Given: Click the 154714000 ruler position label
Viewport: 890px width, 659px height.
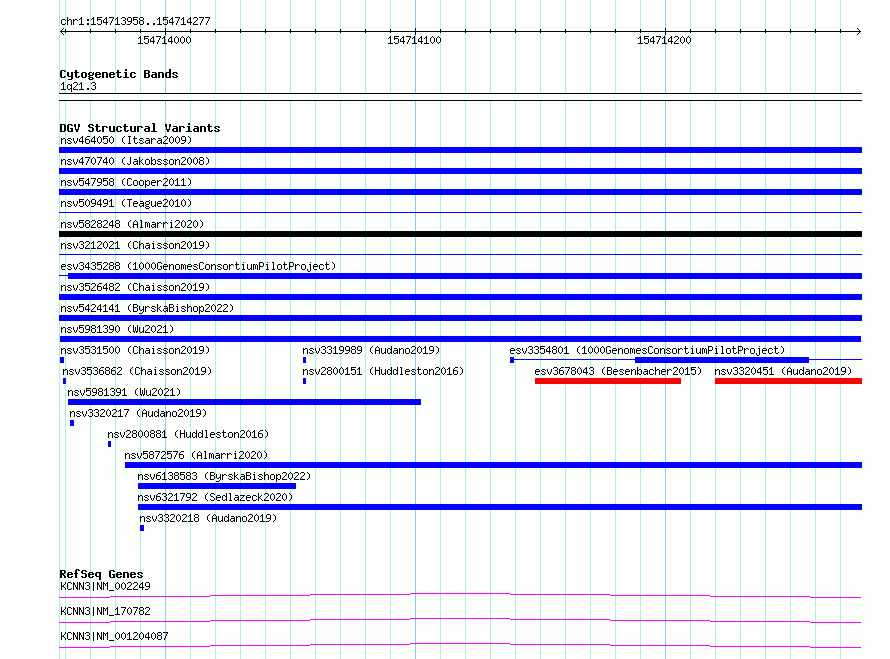Looking at the screenshot, I should (x=164, y=40).
